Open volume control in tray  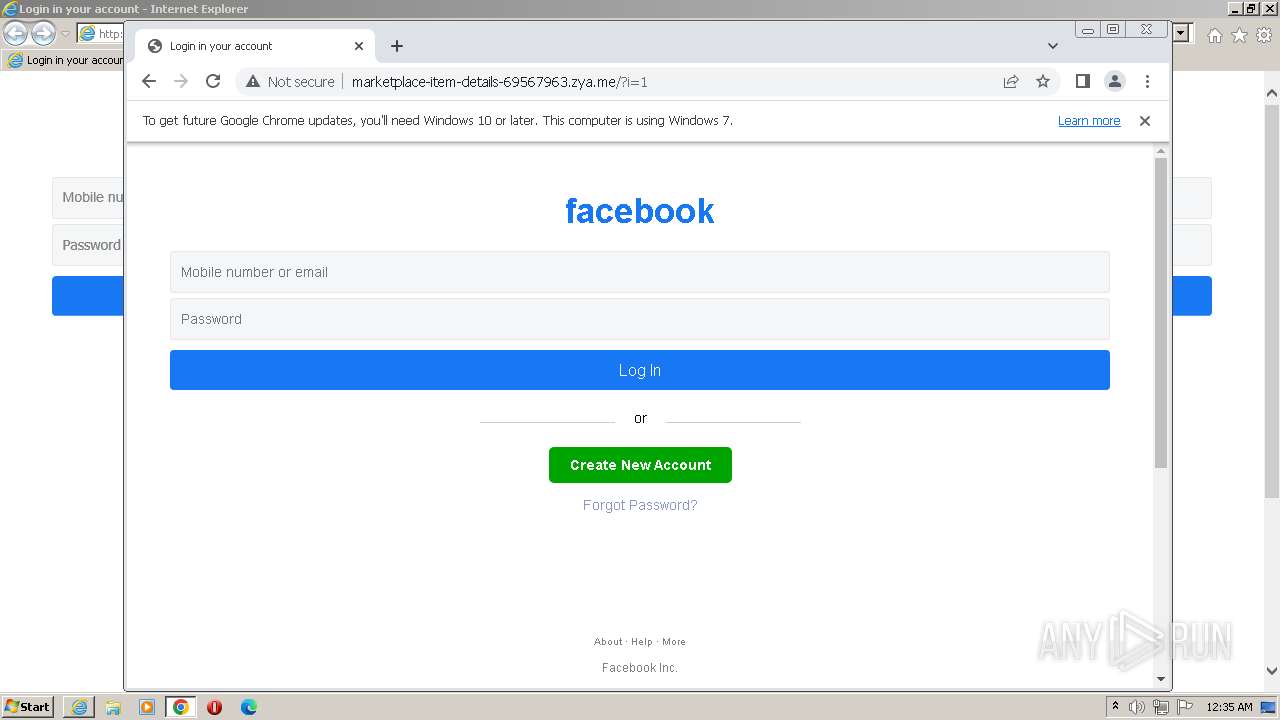click(x=1137, y=707)
